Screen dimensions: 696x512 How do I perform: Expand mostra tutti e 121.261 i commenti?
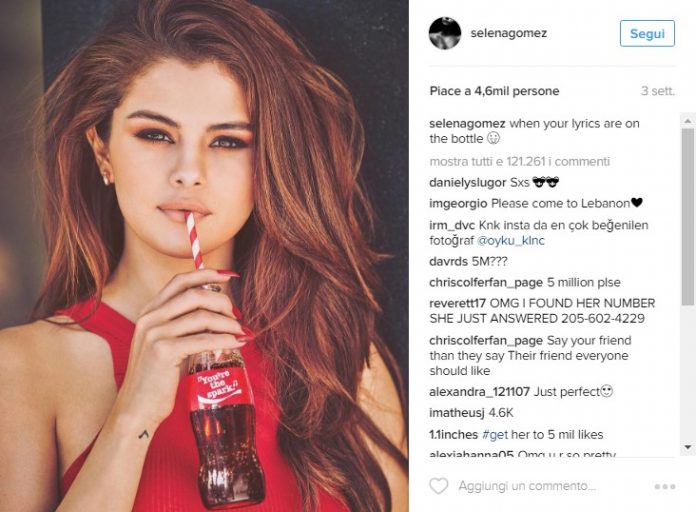point(520,161)
